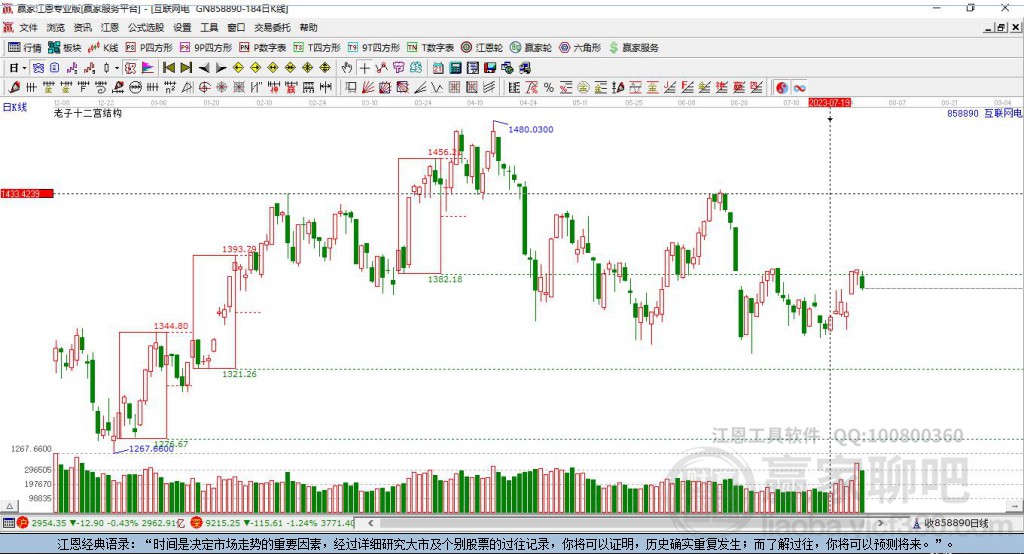Open the 浏览 menu
This screenshot has width=1024, height=554.
coord(56,27)
